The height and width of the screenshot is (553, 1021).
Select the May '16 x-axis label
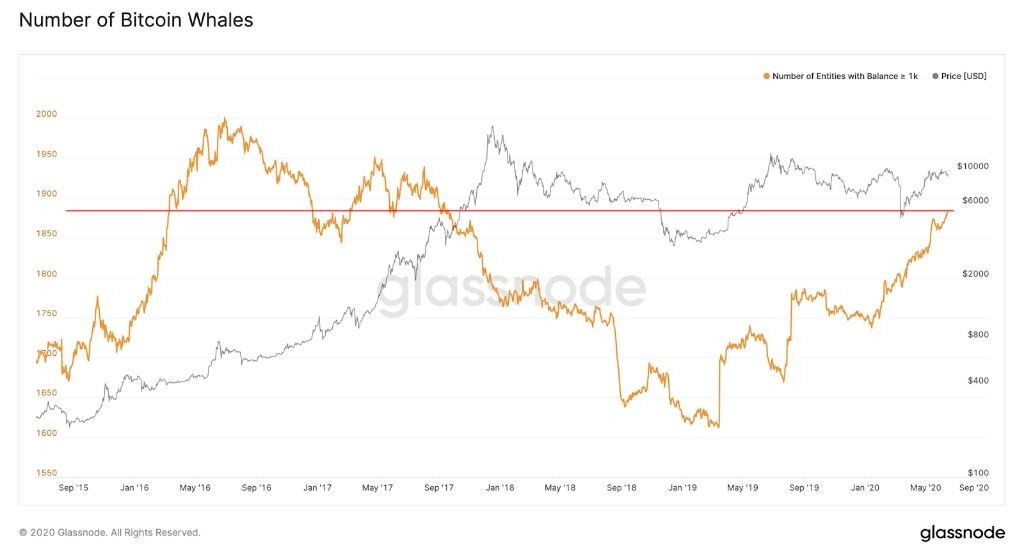click(x=195, y=487)
